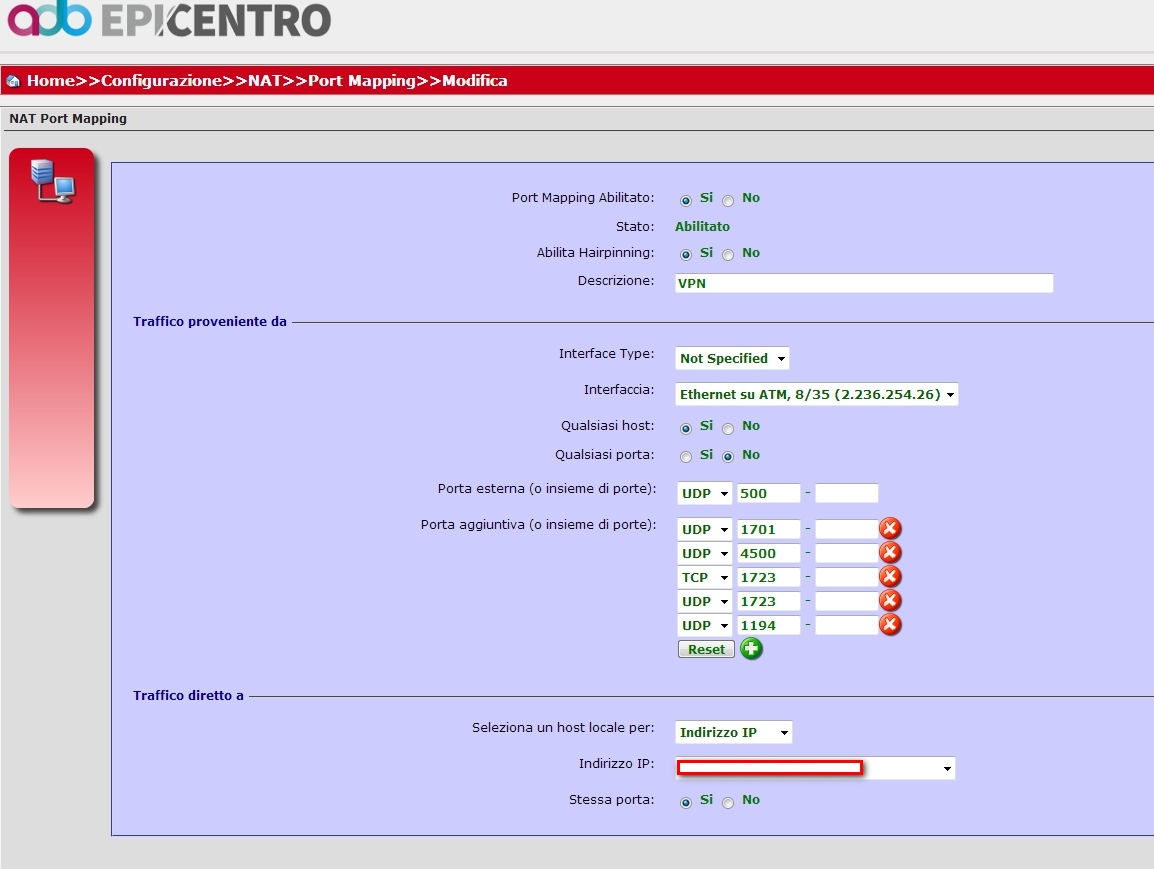Remove the UDP 4500 port entry

pos(889,553)
